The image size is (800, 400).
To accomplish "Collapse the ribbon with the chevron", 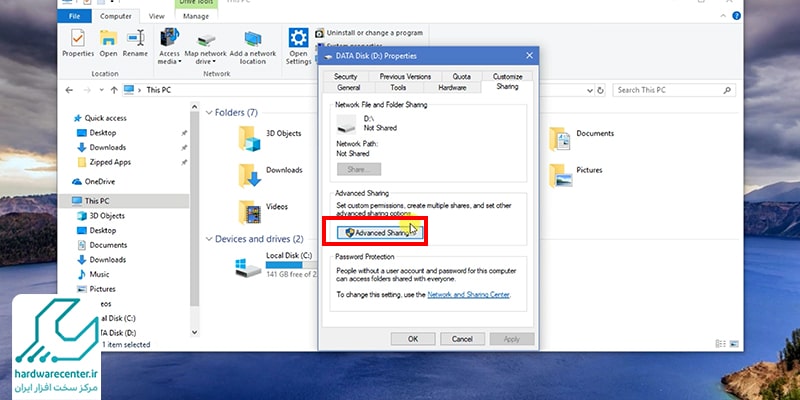I will [723, 16].
